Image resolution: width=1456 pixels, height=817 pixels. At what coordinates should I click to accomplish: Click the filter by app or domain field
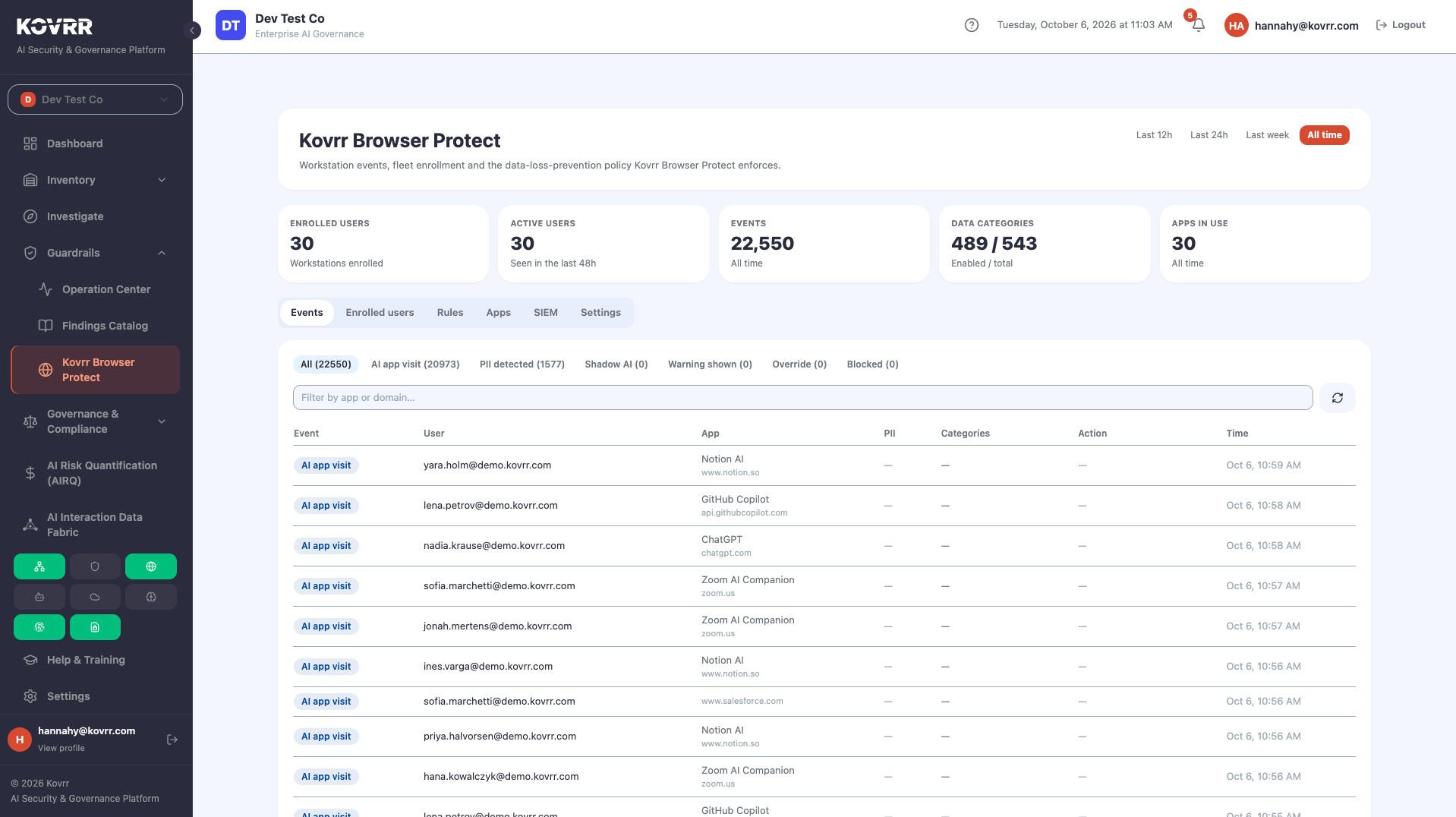(x=802, y=398)
